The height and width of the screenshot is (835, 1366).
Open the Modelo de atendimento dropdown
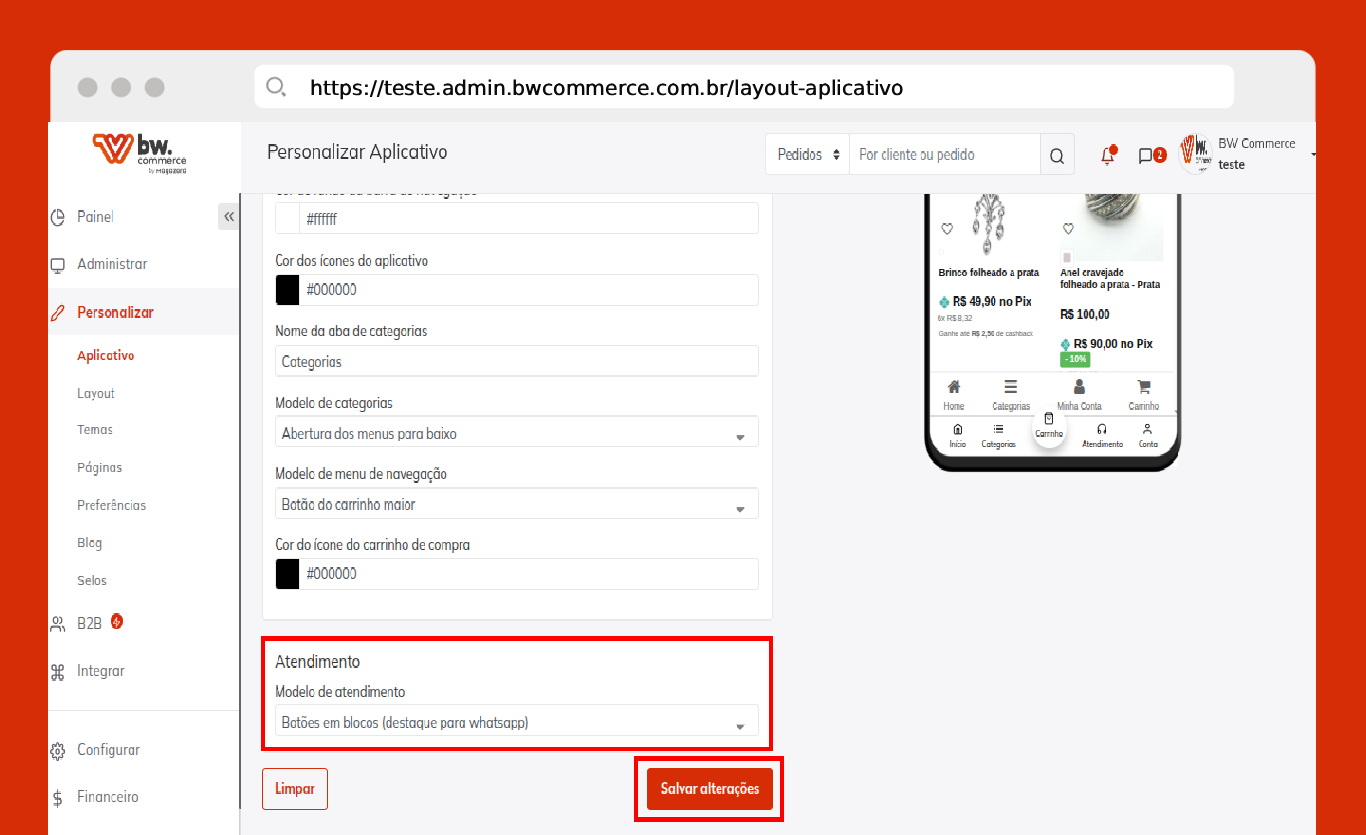(x=516, y=722)
